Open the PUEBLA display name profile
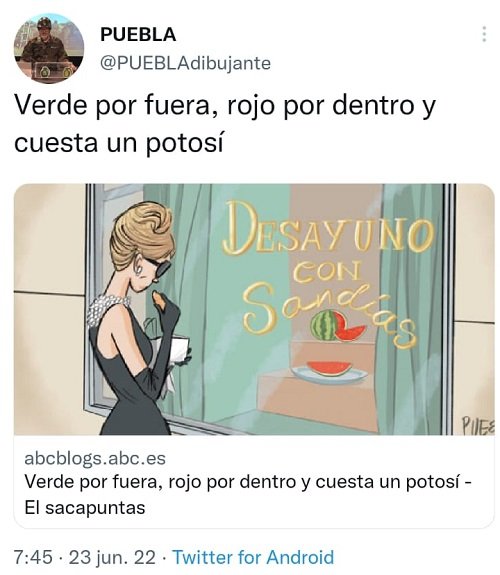 point(138,34)
